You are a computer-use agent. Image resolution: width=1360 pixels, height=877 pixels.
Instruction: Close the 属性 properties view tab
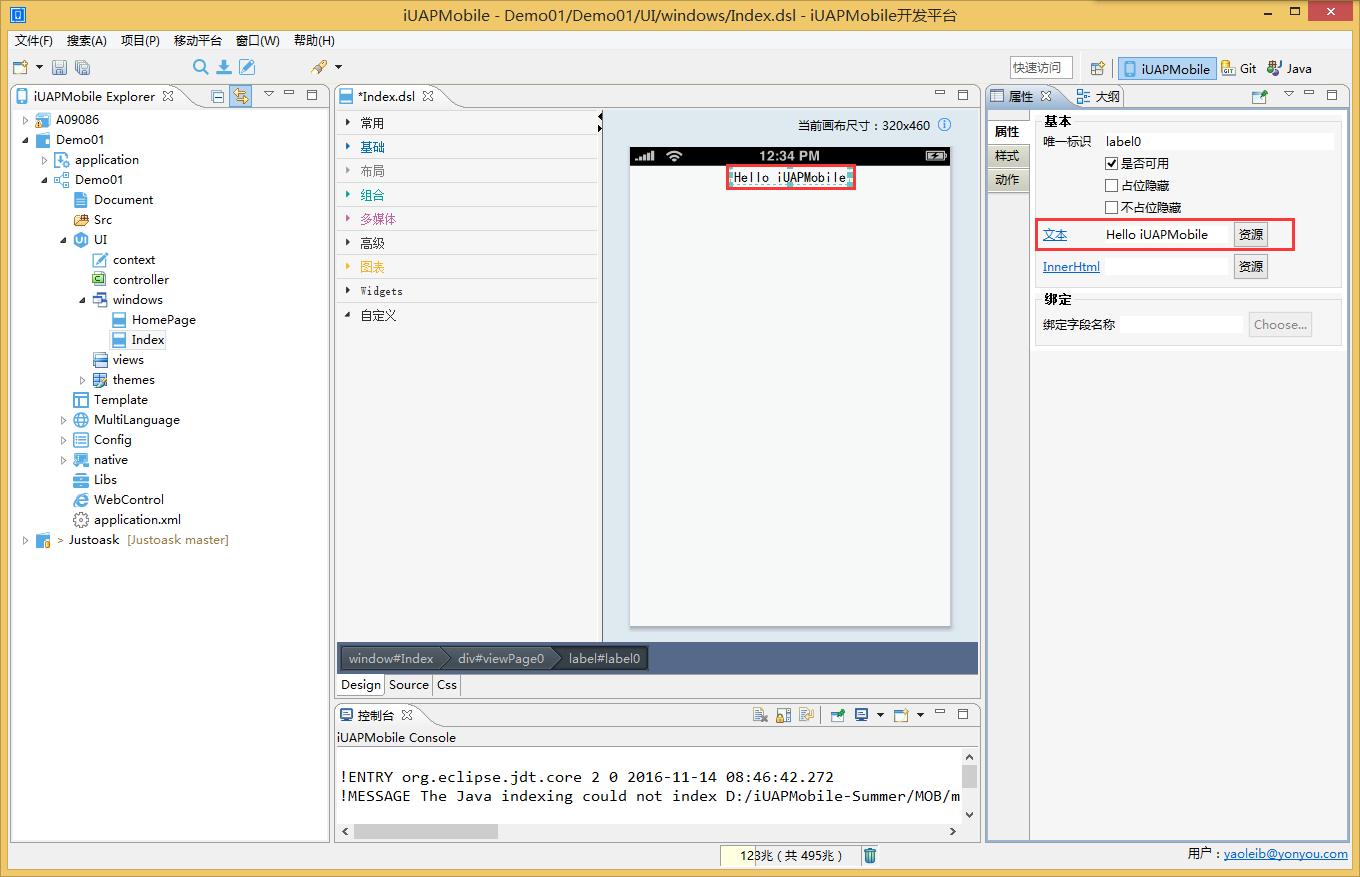click(1046, 96)
